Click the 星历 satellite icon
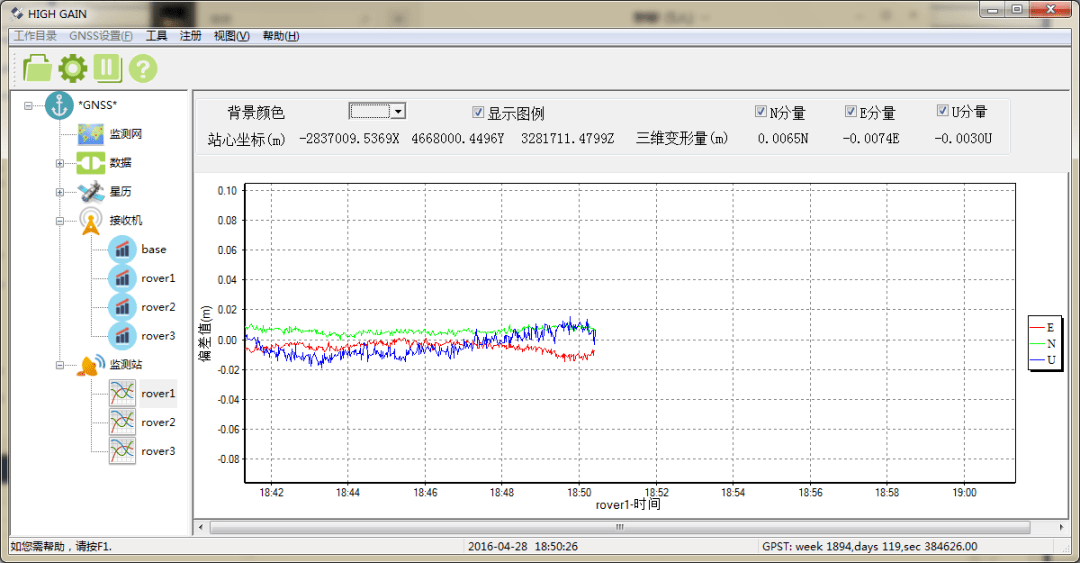Image resolution: width=1080 pixels, height=563 pixels. tap(91, 191)
